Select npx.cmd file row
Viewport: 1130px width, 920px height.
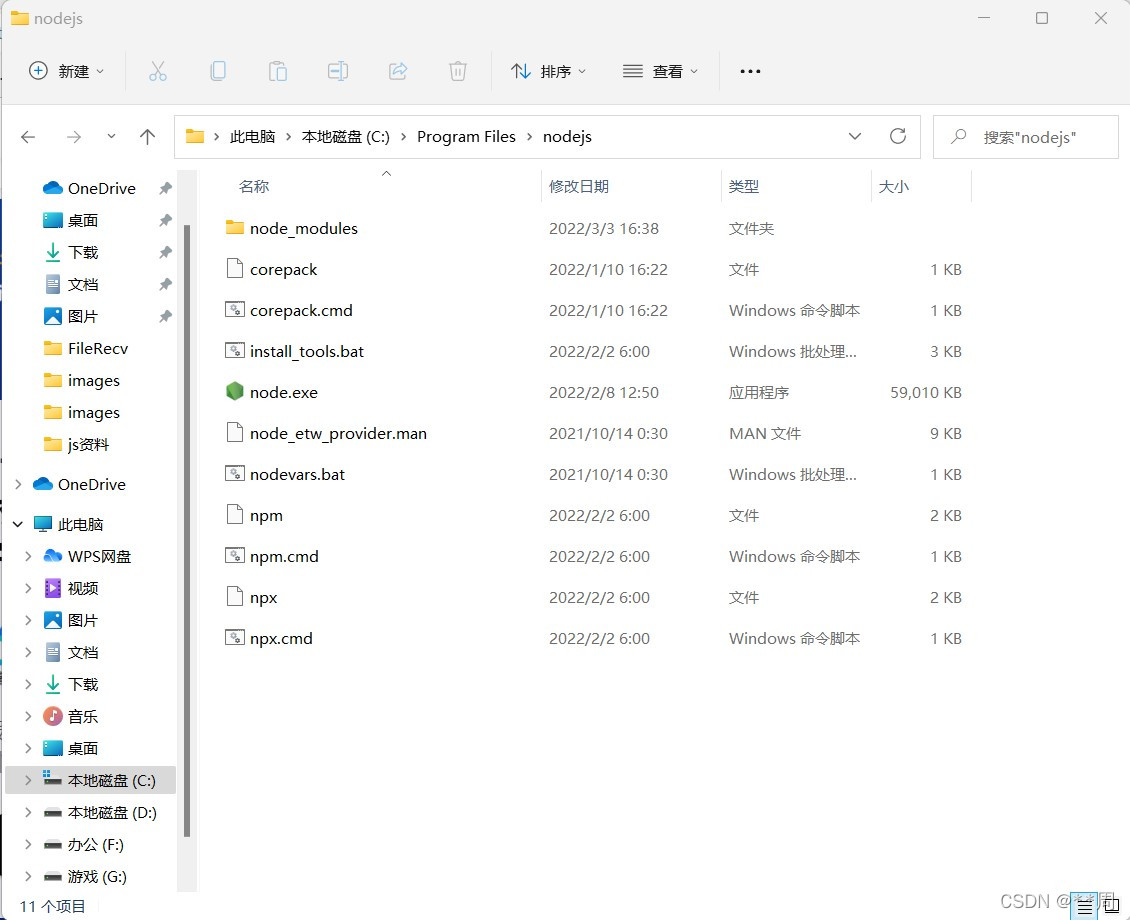pos(594,638)
